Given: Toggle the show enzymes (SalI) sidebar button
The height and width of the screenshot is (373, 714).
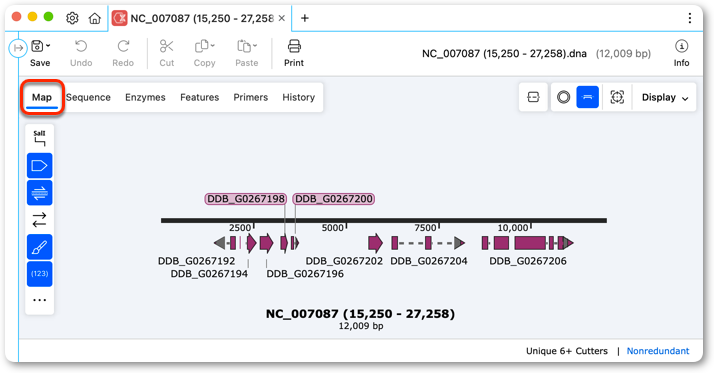Looking at the screenshot, I should tap(40, 138).
